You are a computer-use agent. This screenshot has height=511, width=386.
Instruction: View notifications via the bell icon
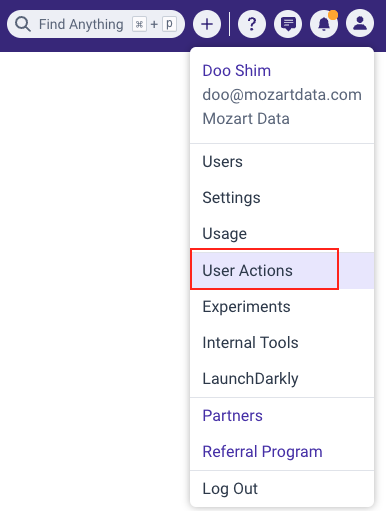coord(324,24)
